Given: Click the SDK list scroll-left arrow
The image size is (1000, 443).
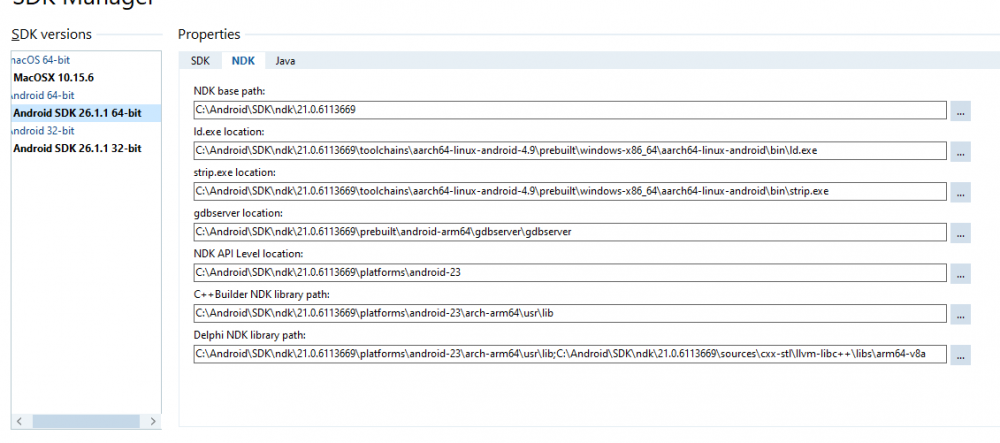Looking at the screenshot, I should 19,421.
